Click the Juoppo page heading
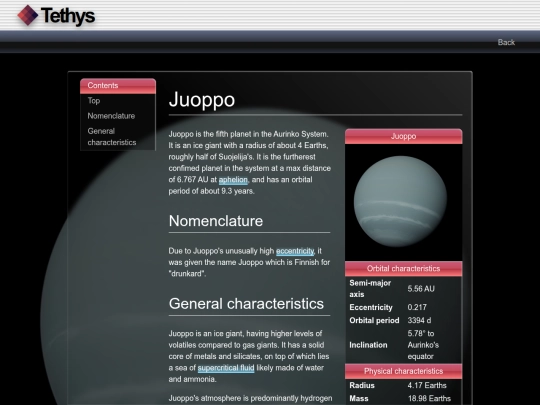 tap(202, 100)
